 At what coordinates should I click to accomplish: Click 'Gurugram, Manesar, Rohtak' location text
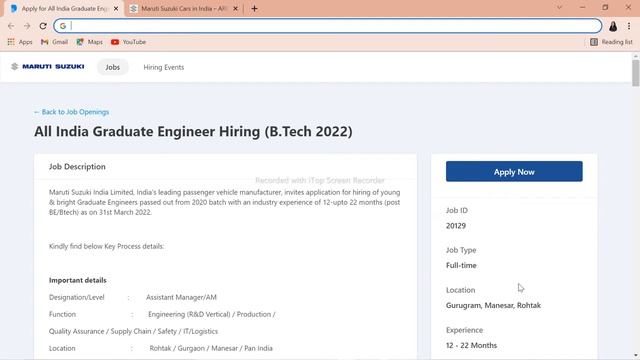(493, 305)
